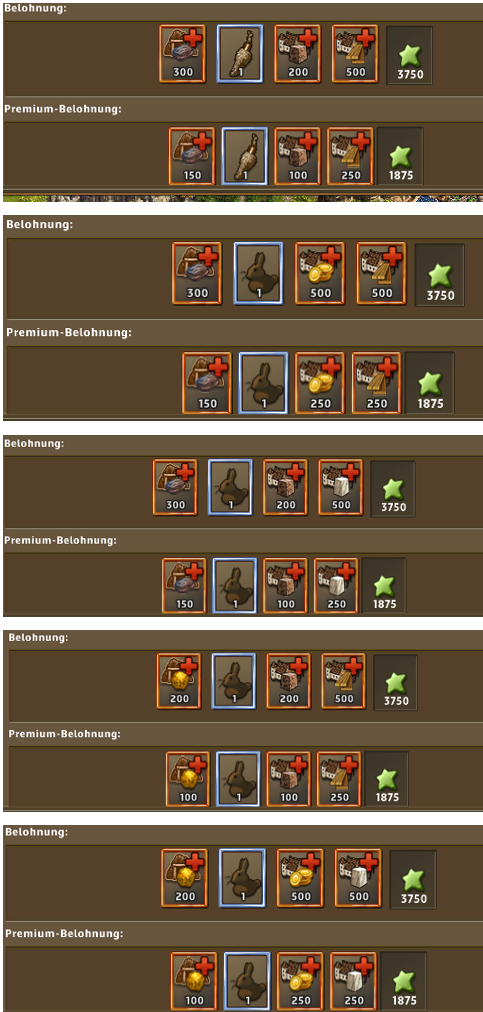This screenshot has height=1012, width=483.
Task: Select the rabbit between 300 ore and 500 coins
Action: 258,273
